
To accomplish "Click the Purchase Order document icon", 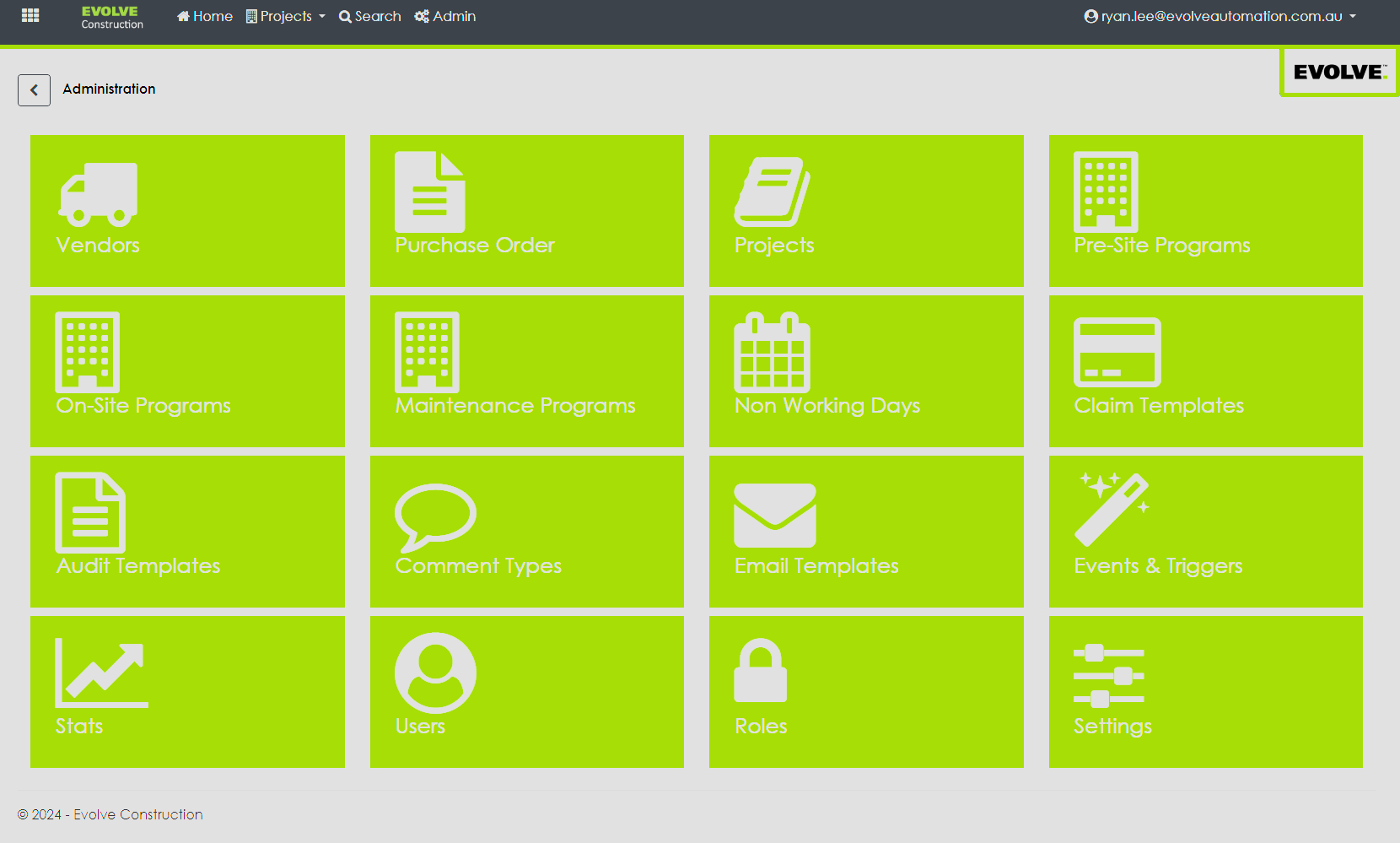I will [429, 192].
